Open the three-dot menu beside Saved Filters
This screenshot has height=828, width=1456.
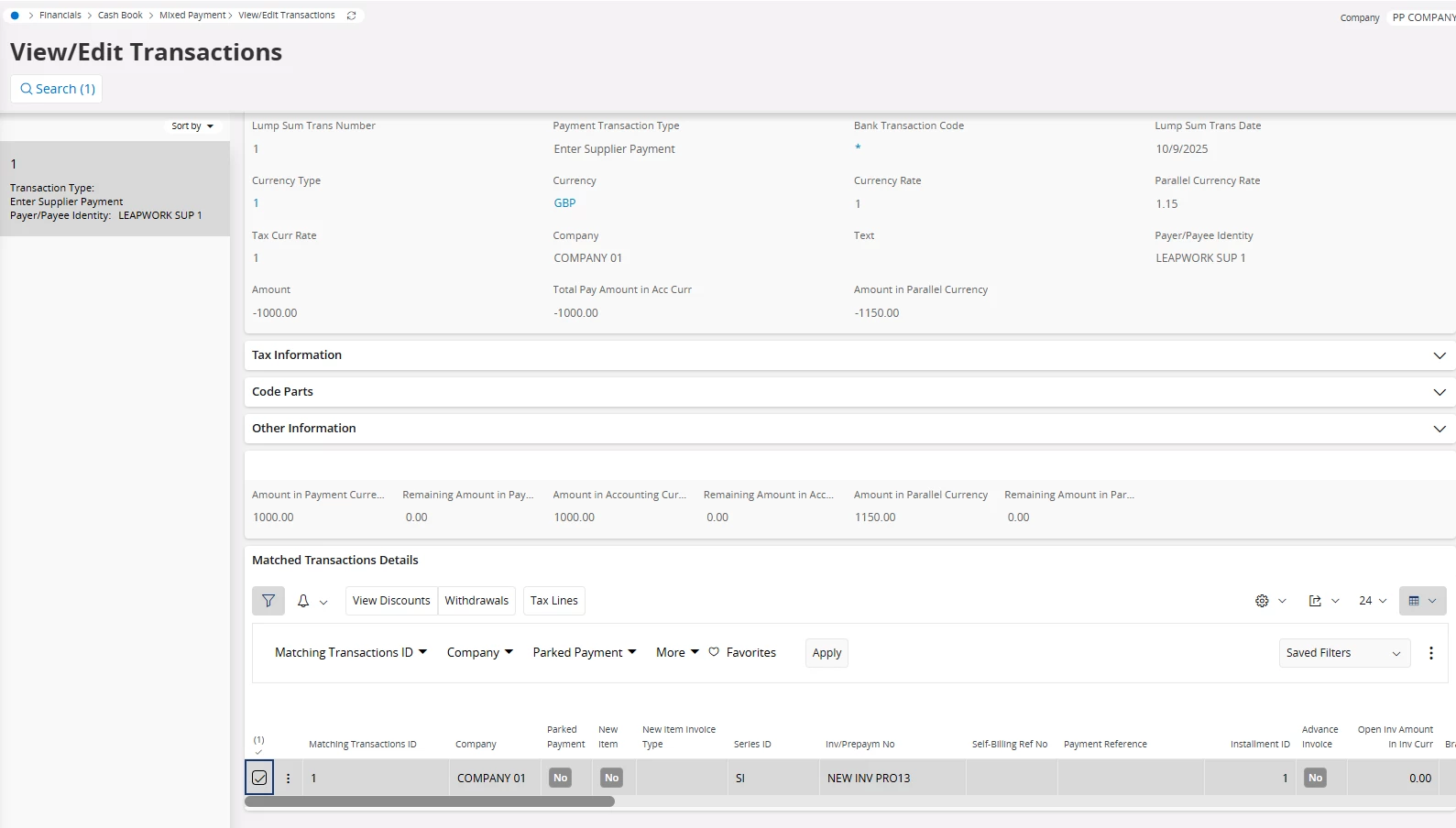click(1430, 653)
